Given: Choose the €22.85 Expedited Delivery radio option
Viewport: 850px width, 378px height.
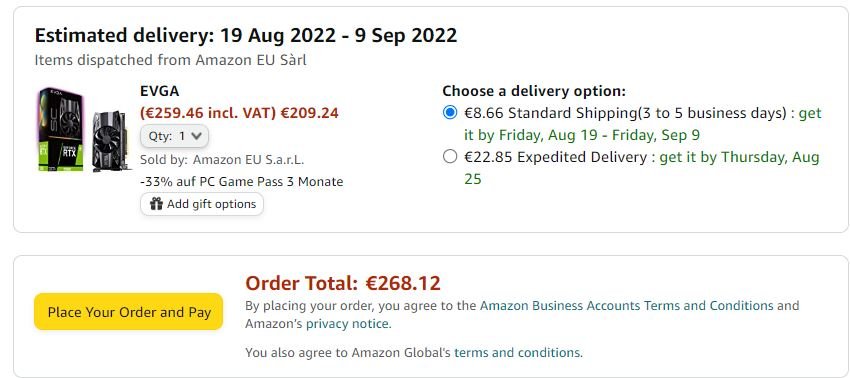Looking at the screenshot, I should click(450, 157).
